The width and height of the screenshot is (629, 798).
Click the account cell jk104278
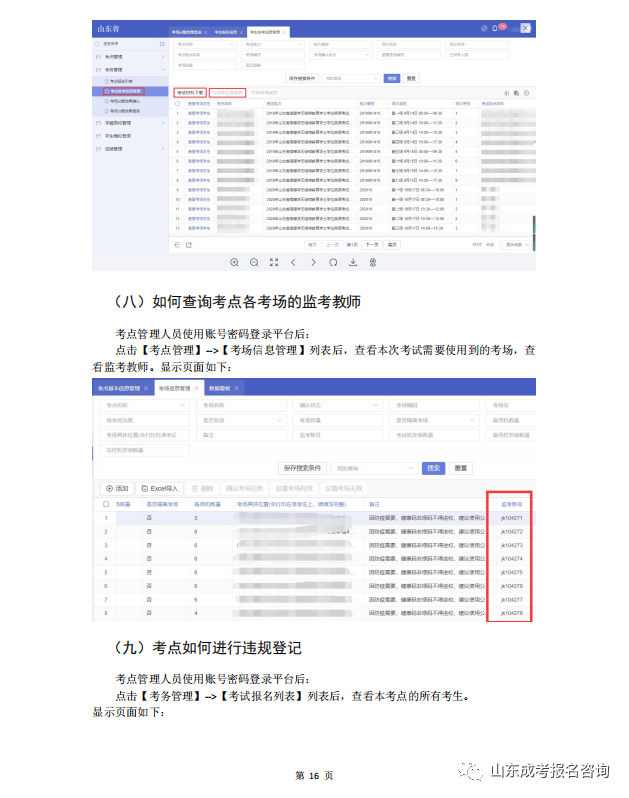[511, 613]
